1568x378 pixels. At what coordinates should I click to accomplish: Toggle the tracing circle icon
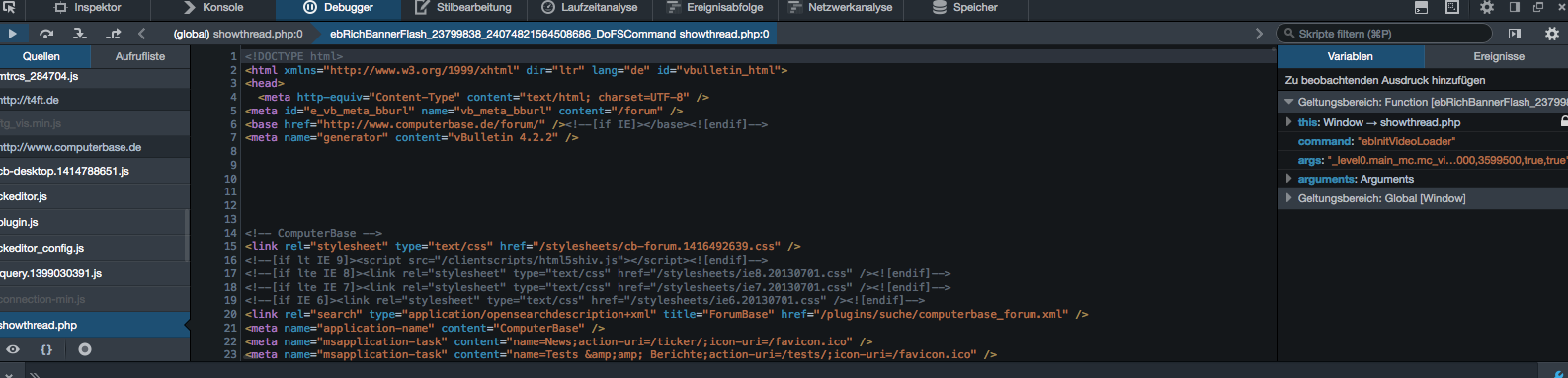click(x=85, y=349)
